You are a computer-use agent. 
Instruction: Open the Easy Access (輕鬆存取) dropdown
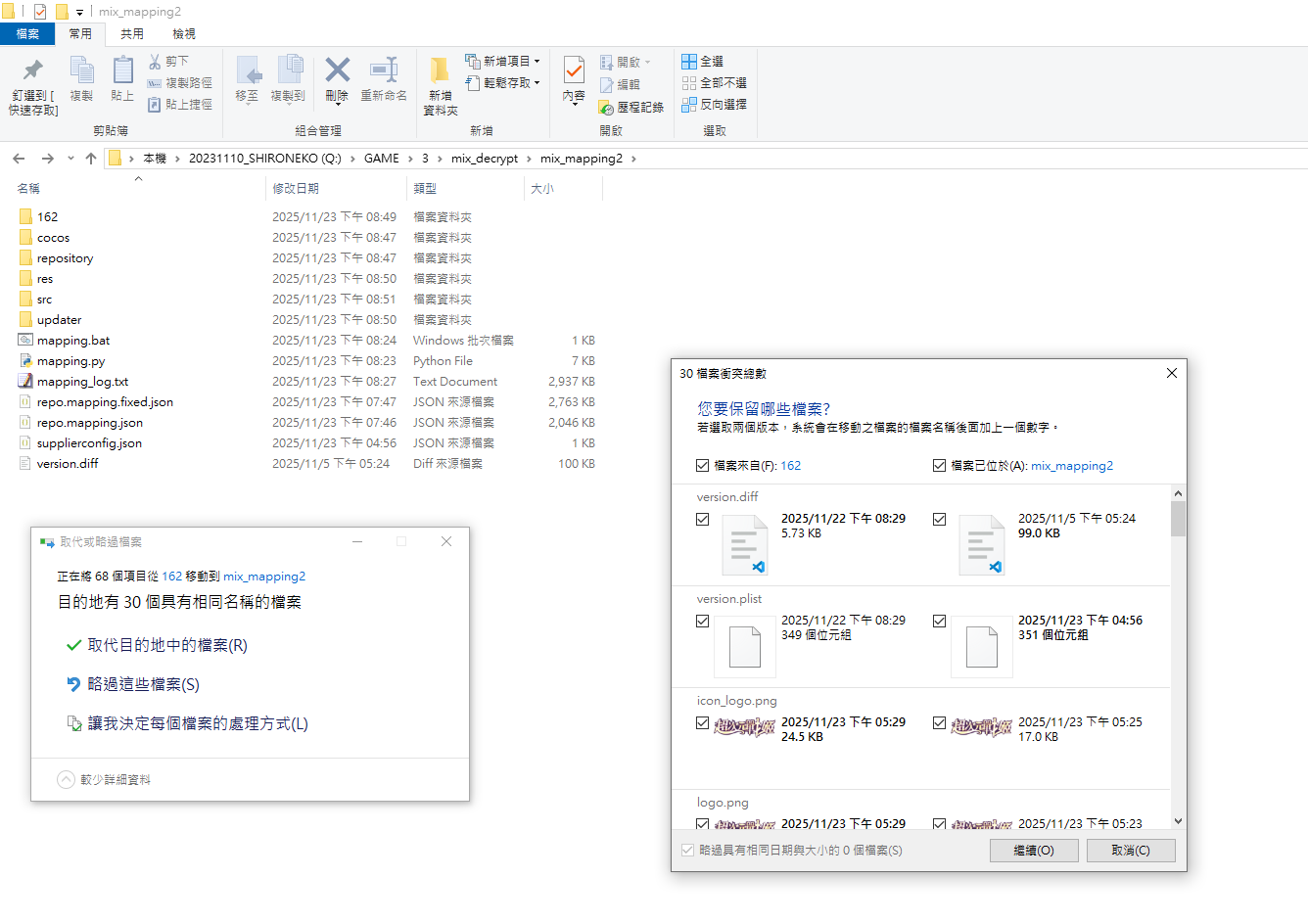pyautogui.click(x=503, y=83)
